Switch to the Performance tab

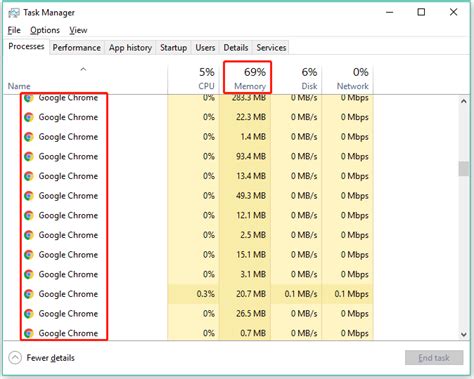coord(77,48)
